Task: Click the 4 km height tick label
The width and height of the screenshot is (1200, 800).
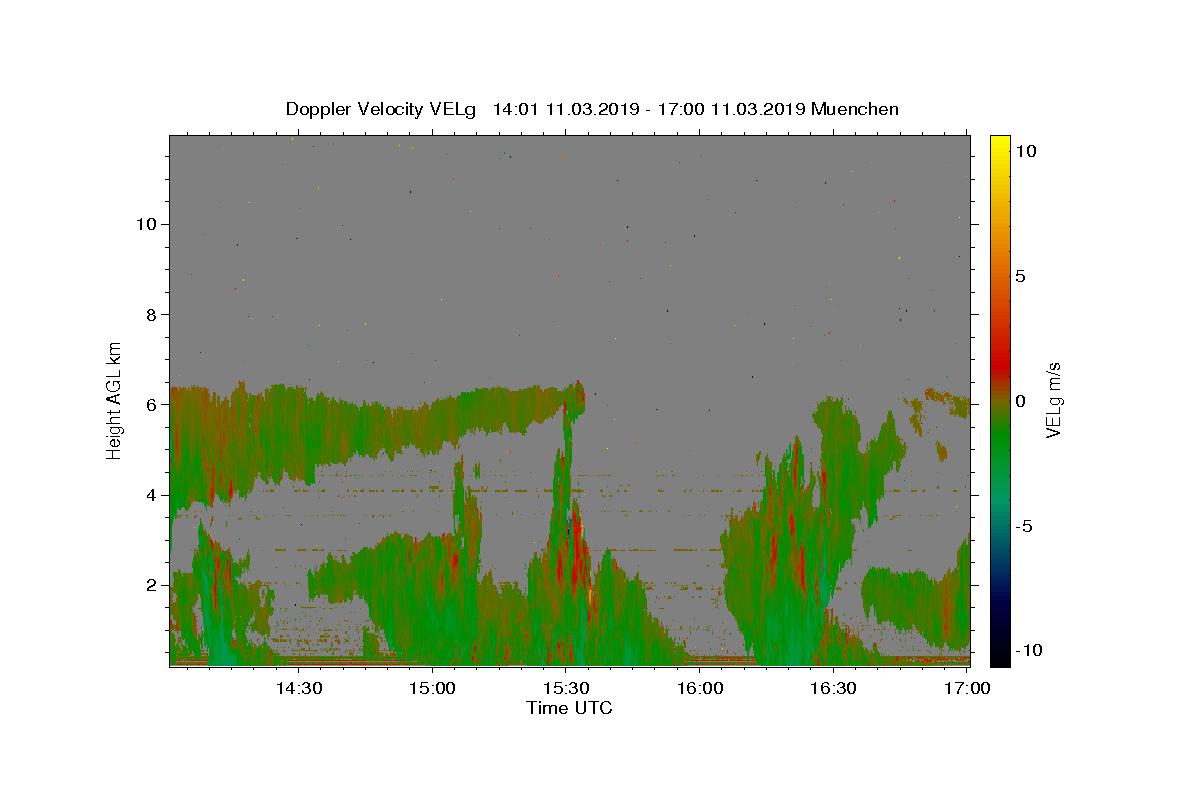Action: [150, 495]
